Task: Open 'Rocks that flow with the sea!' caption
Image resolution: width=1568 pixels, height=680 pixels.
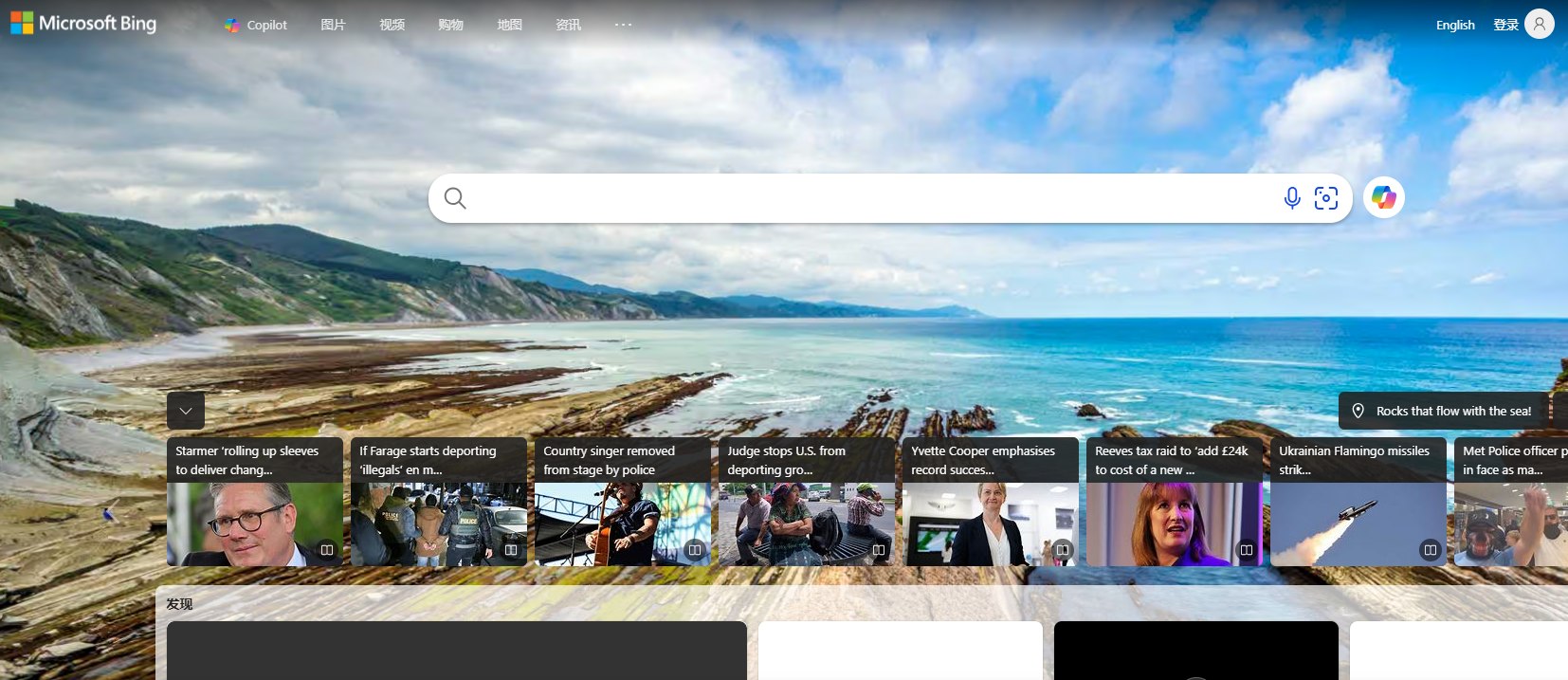Action: coord(1452,411)
